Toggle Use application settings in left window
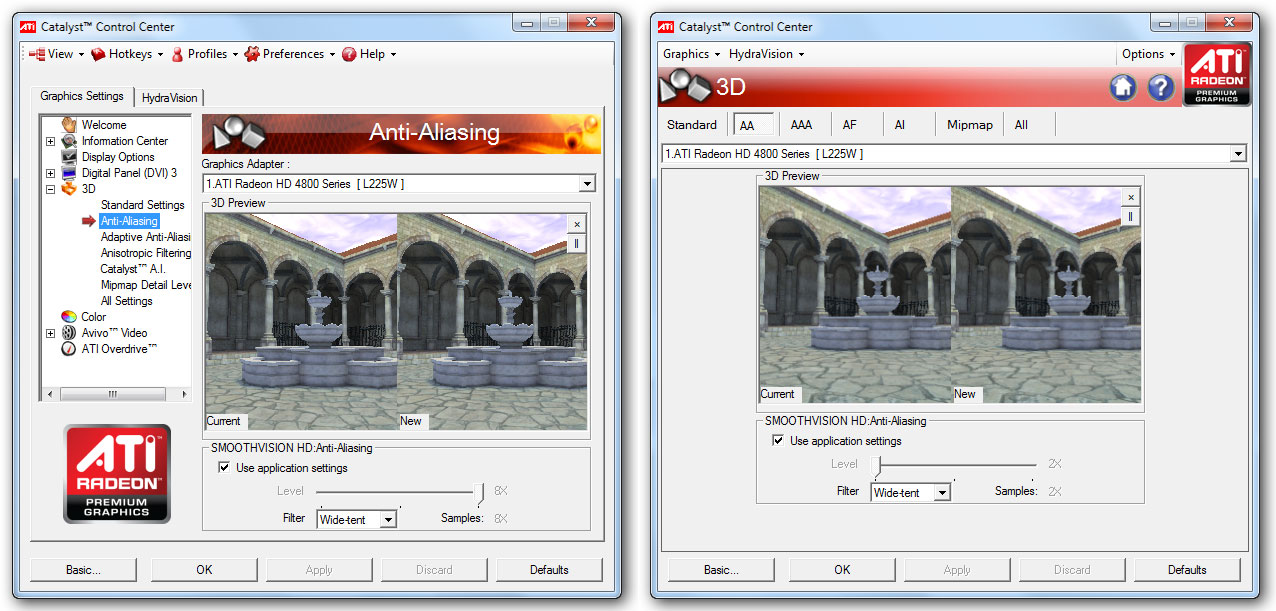 224,467
